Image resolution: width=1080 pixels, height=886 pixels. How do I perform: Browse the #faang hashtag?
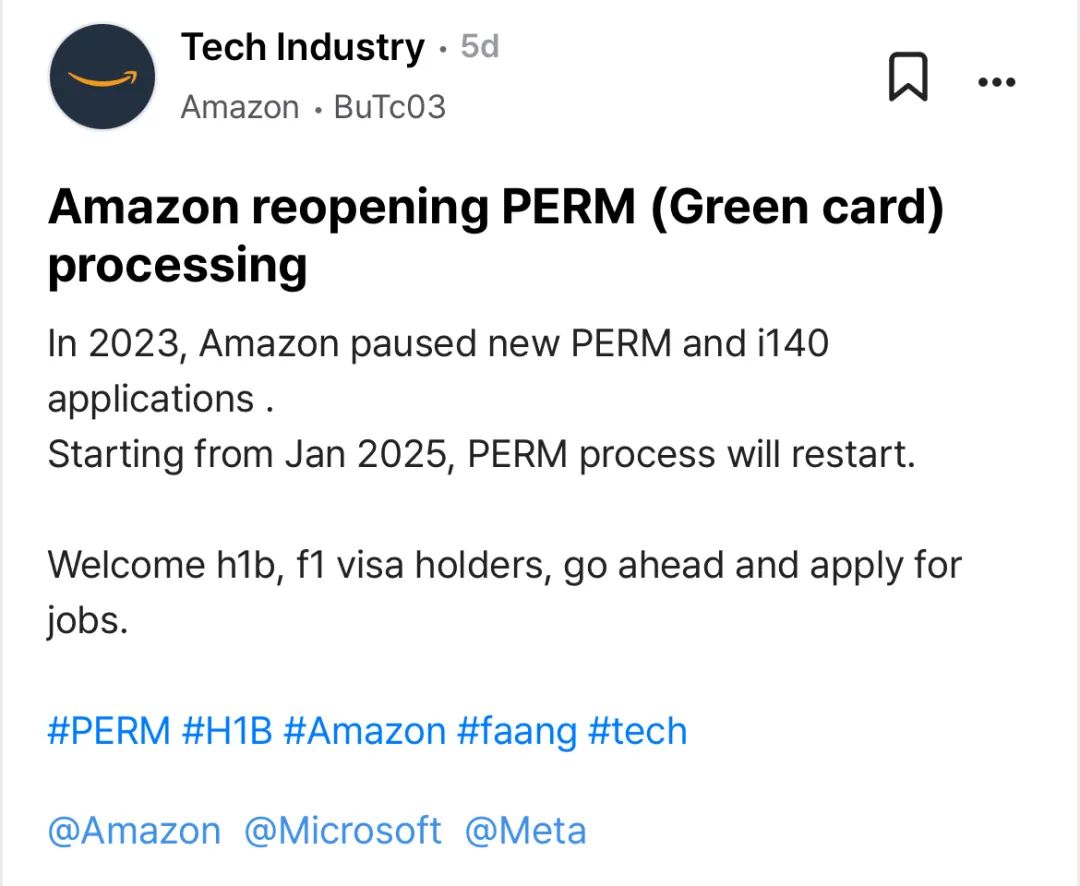517,731
